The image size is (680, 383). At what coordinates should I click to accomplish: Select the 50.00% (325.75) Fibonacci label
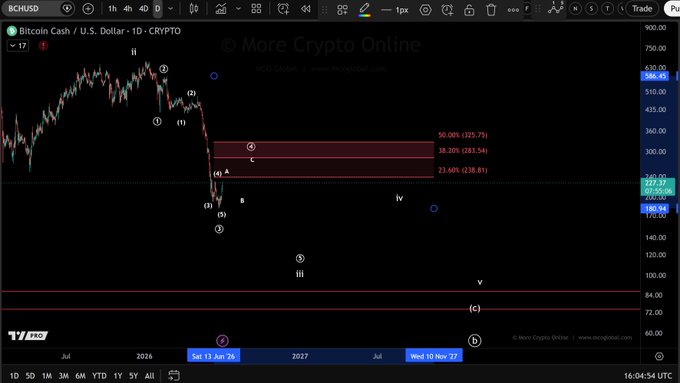[463, 135]
